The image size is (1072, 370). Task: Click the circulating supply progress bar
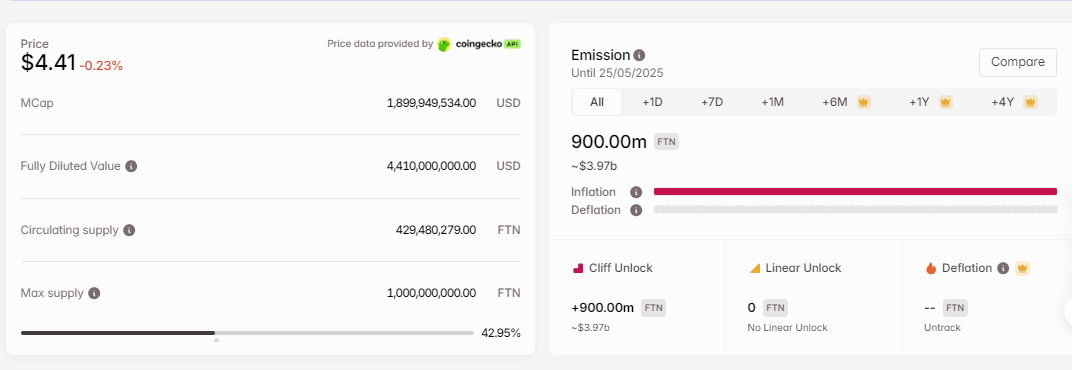click(247, 333)
